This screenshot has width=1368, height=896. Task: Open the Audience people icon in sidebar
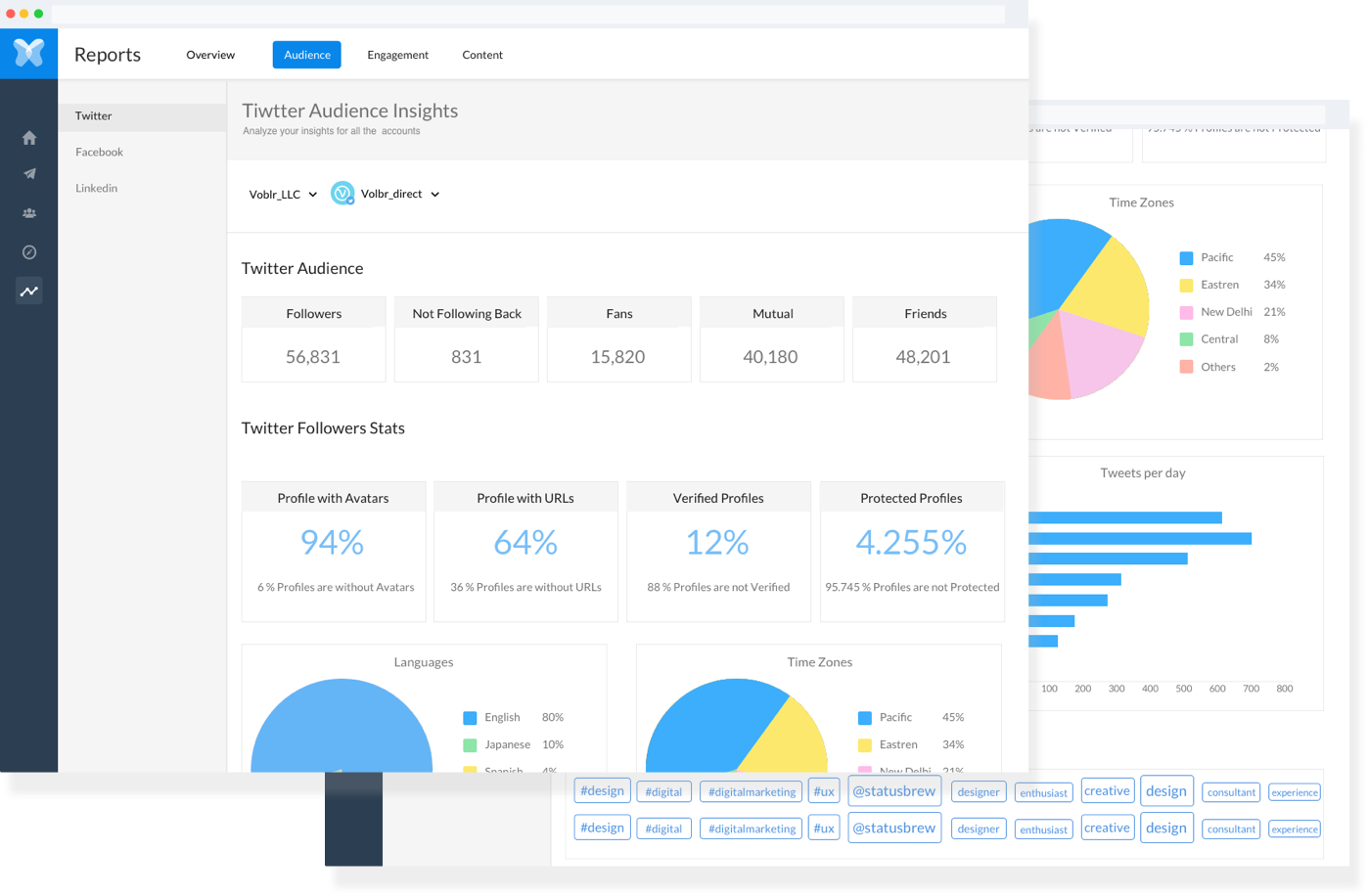pos(29,213)
